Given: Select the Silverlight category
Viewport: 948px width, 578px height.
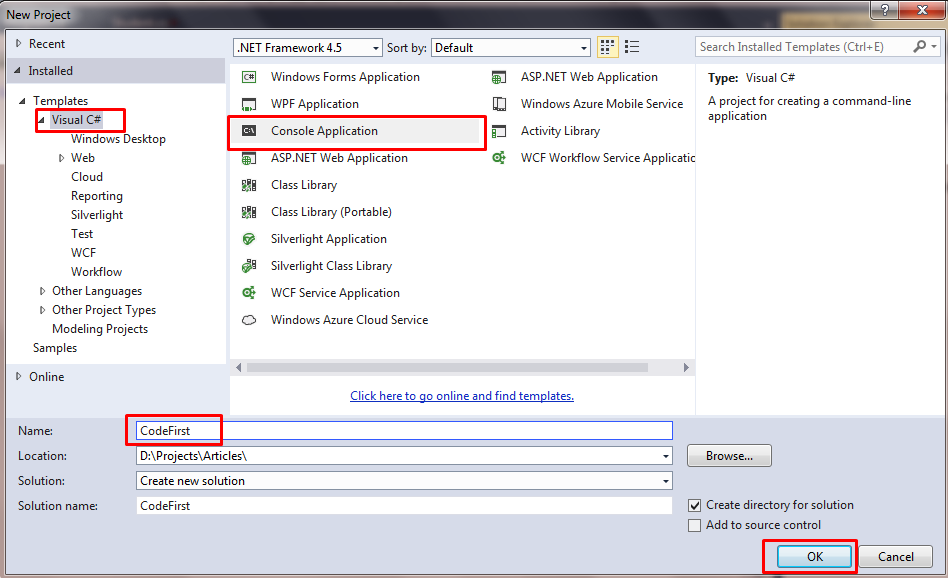Looking at the screenshot, I should tap(97, 215).
